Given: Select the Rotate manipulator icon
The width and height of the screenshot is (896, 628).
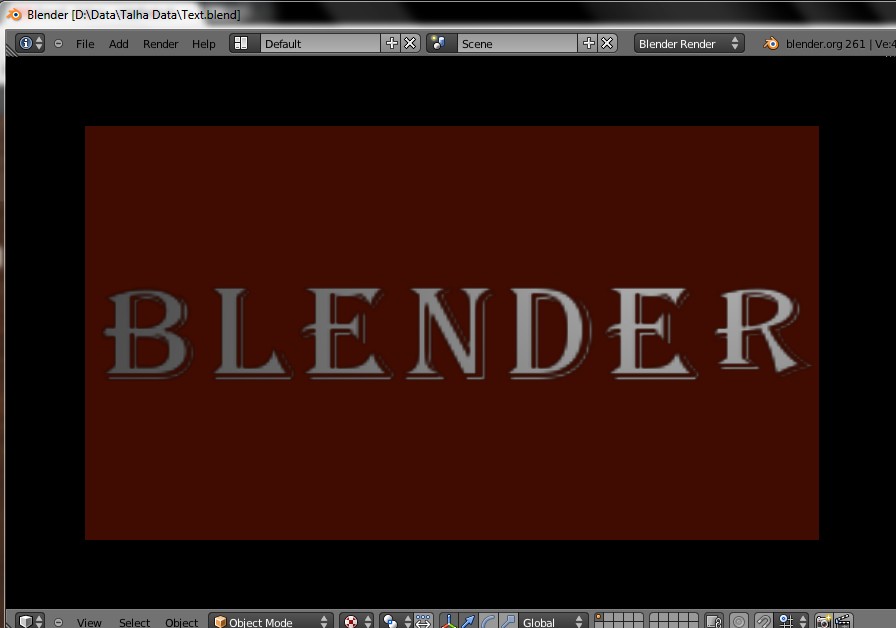Looking at the screenshot, I should pos(487,620).
